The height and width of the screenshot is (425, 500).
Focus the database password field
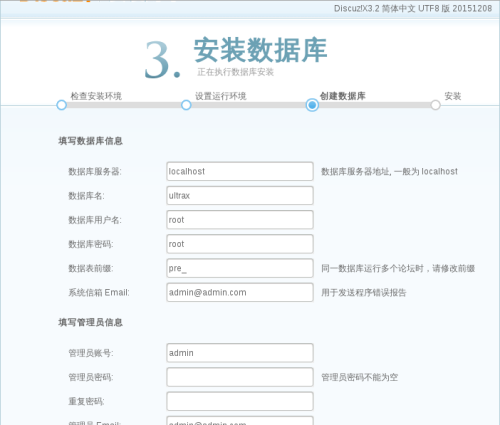240,244
